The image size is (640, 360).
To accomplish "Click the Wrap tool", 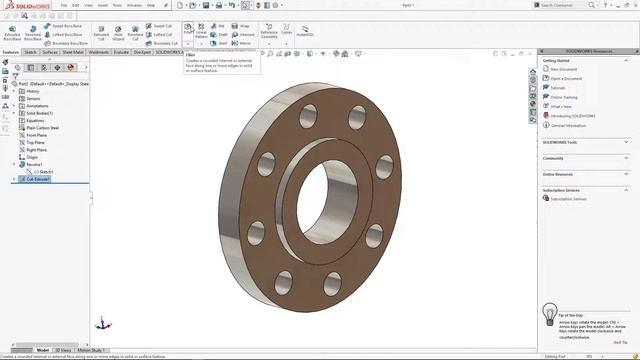I will click(240, 26).
